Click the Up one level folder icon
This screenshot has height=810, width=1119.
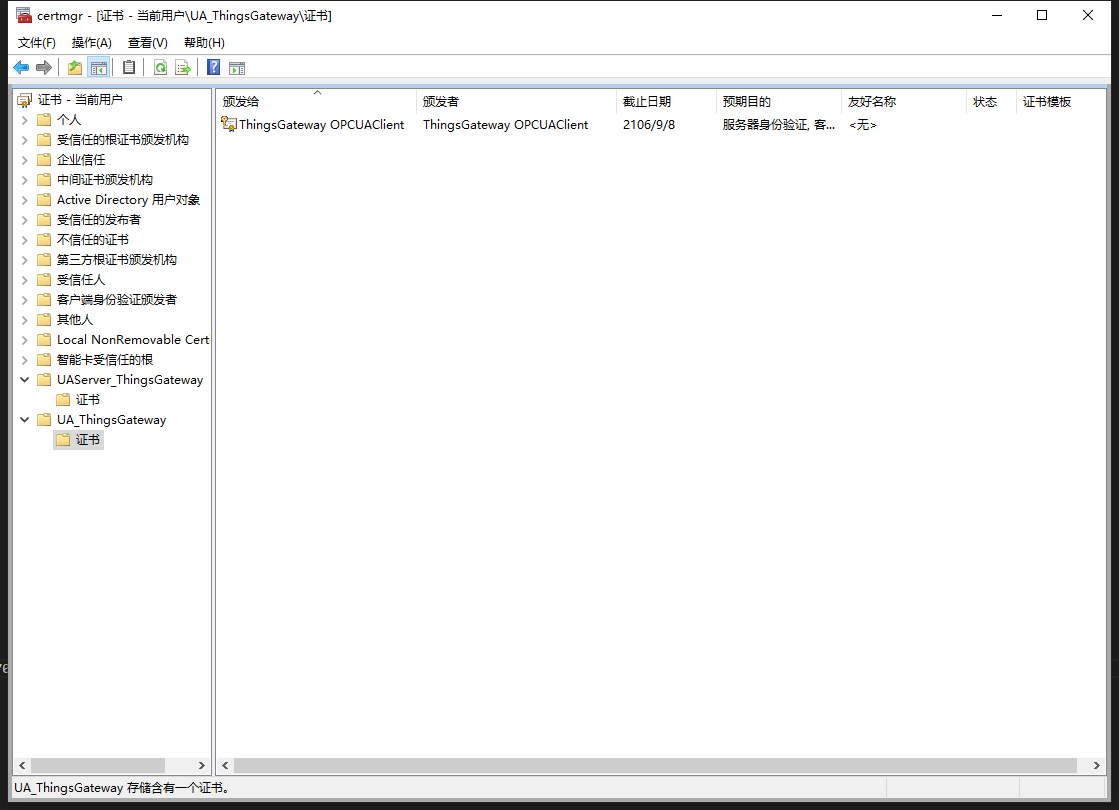(75, 68)
